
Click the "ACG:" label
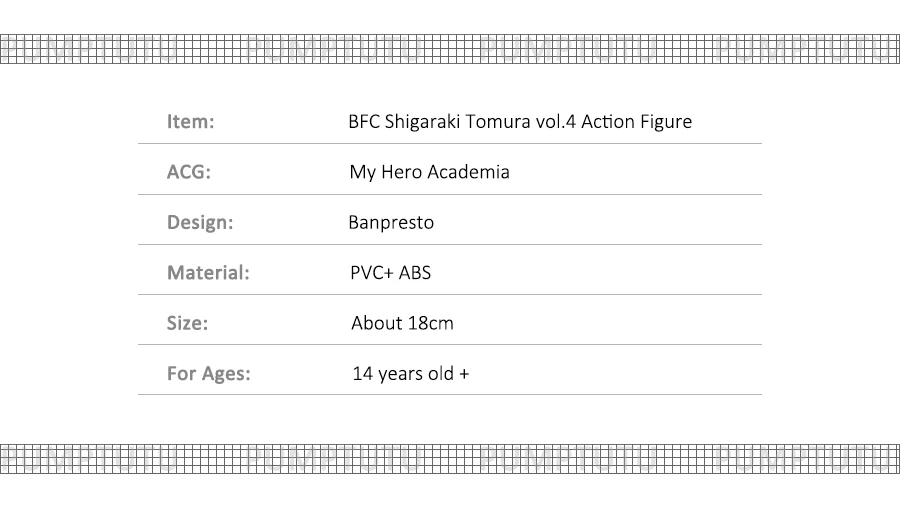pyautogui.click(x=189, y=172)
